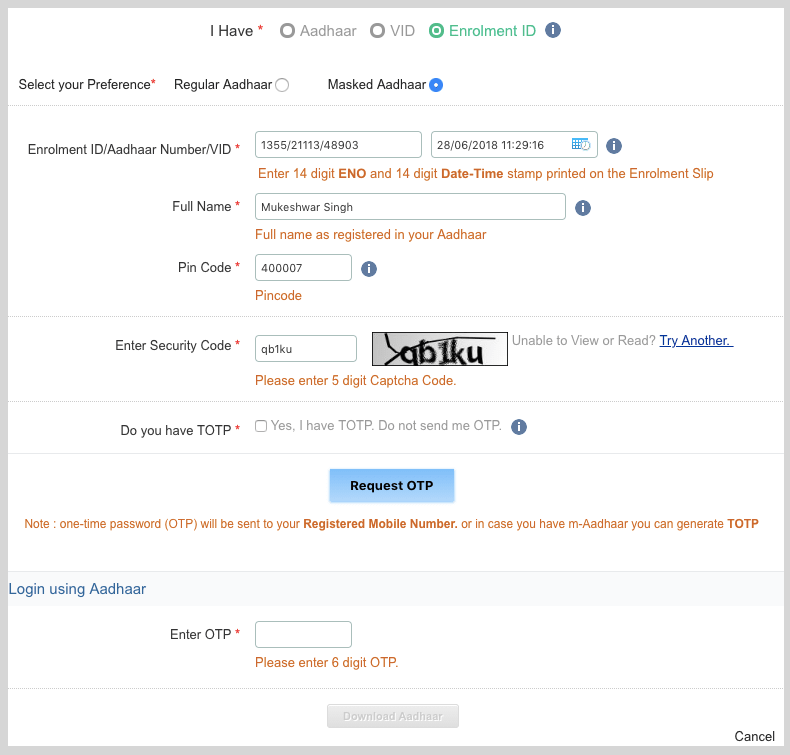Click 'Full name as registered in your Aadhaar' hint
This screenshot has height=755, width=790.
[370, 235]
